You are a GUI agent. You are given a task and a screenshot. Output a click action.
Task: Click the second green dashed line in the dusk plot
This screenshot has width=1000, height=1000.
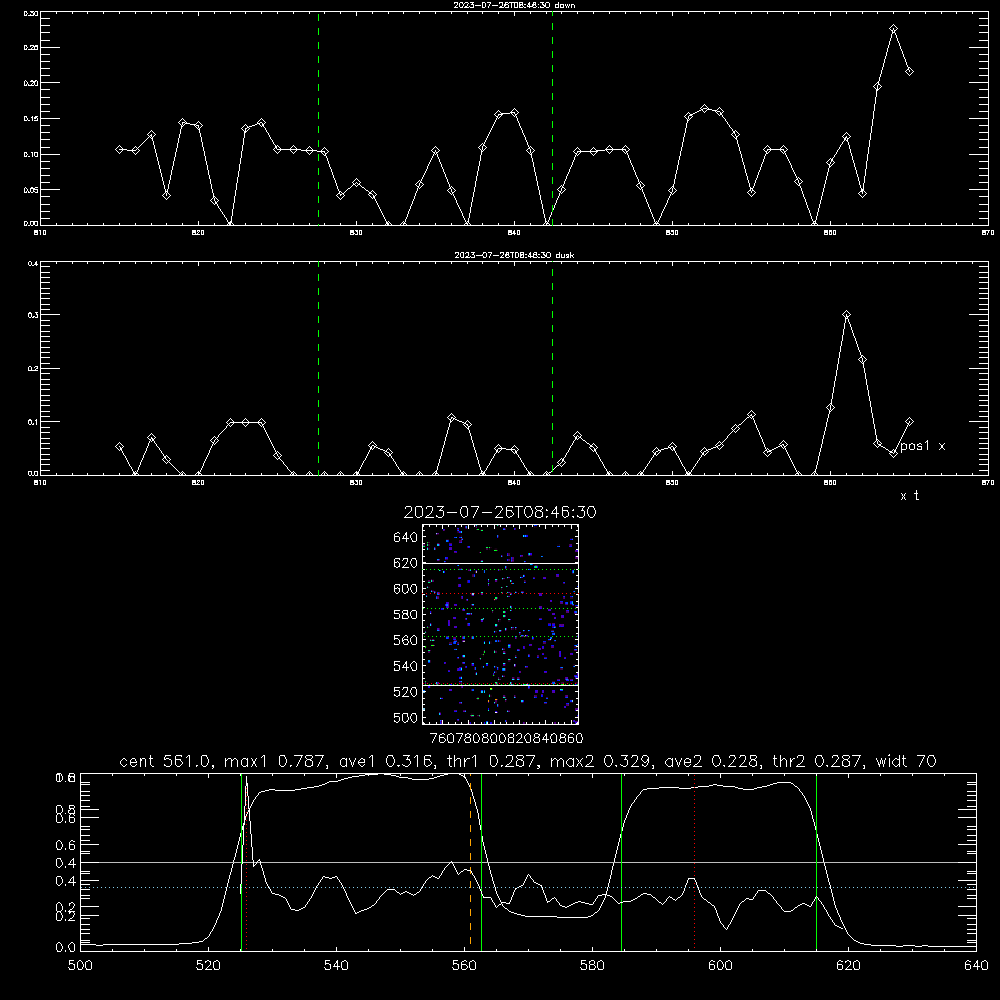552,368
